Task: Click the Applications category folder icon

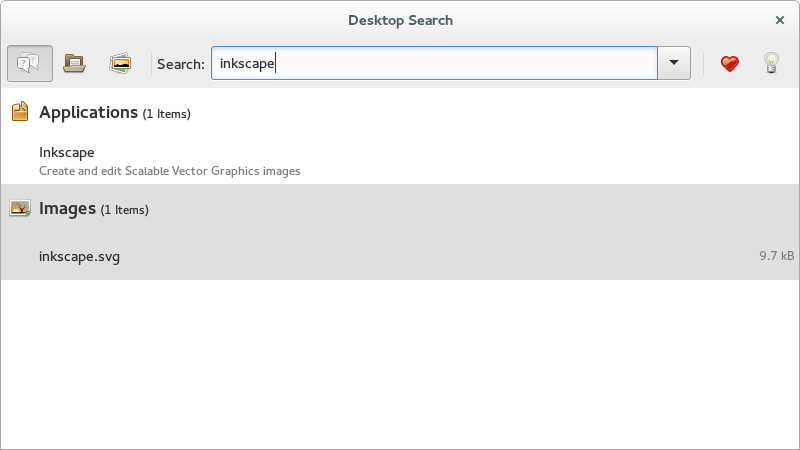Action: point(19,111)
